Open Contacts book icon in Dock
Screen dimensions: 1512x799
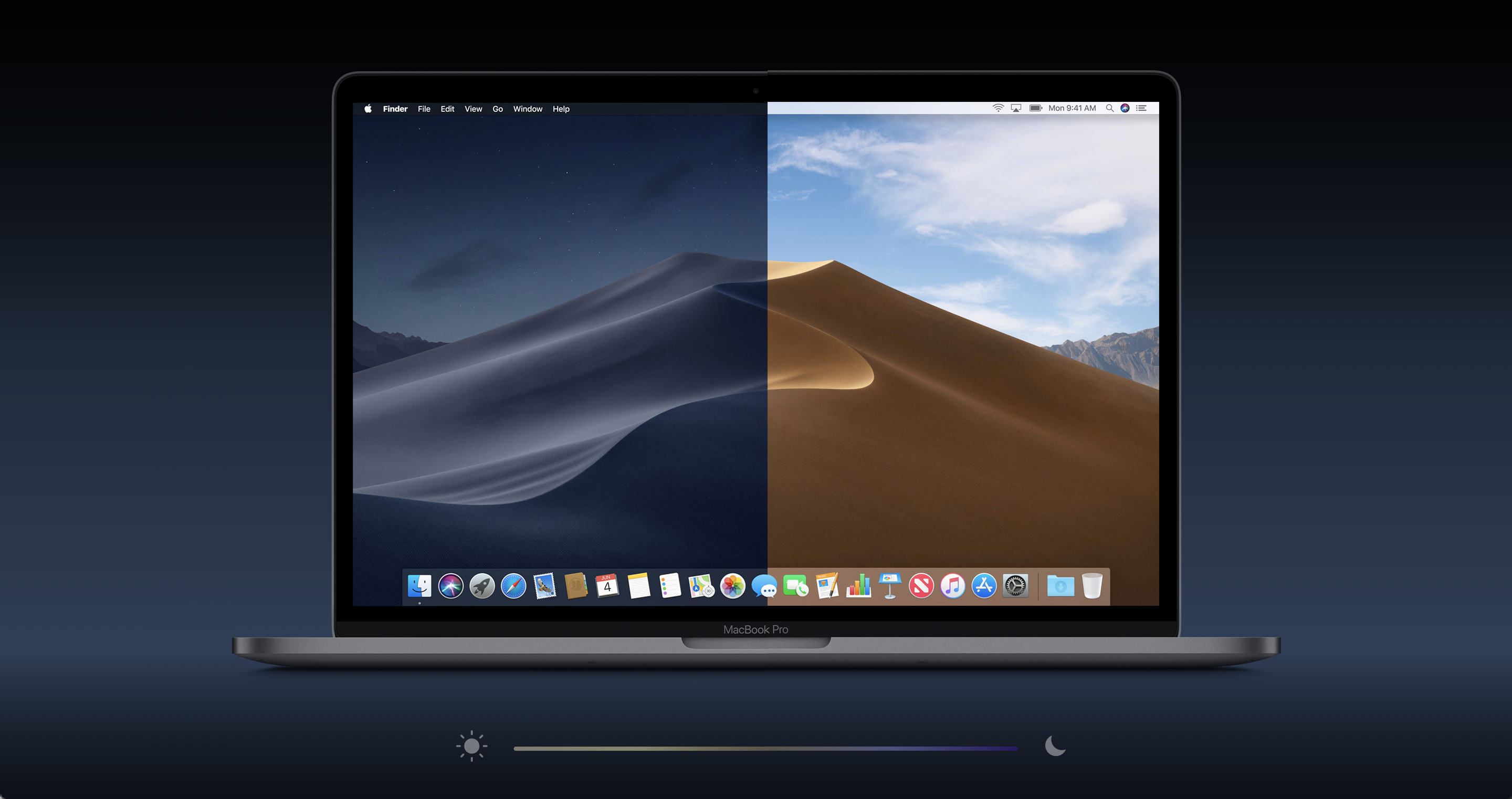(576, 586)
